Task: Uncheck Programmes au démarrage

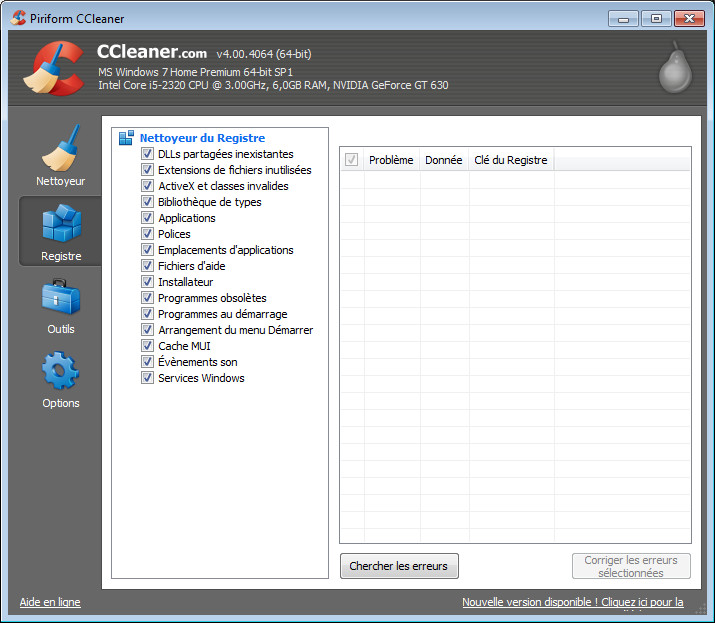Action: click(x=147, y=314)
